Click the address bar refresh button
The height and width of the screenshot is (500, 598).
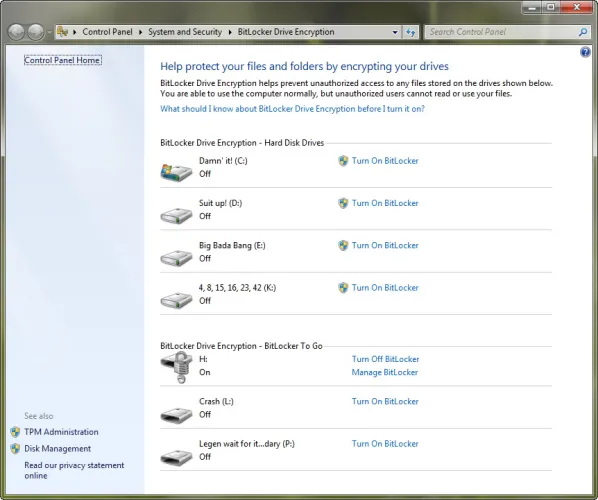(411, 32)
